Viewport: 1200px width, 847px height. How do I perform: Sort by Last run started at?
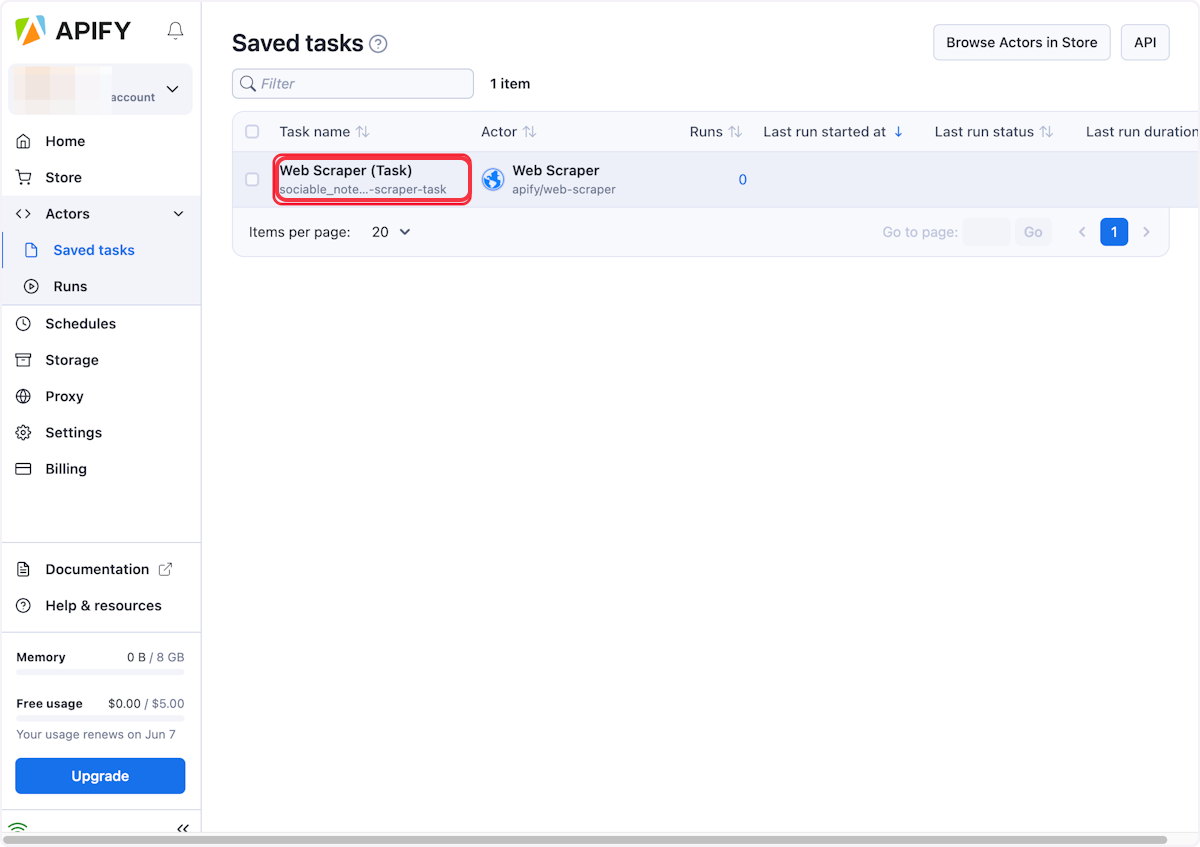833,132
